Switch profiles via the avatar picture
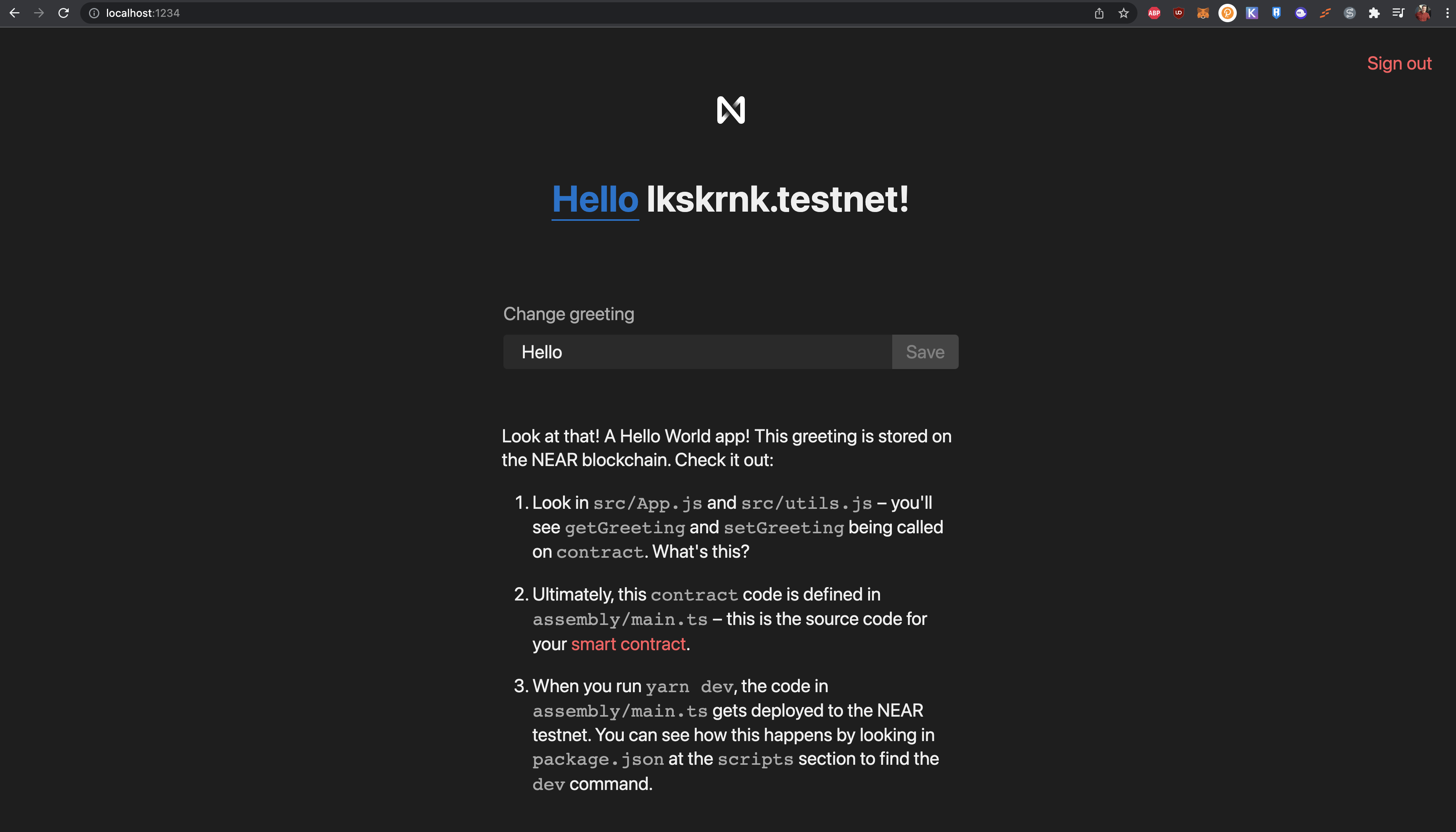This screenshot has width=1456, height=832. click(1423, 13)
